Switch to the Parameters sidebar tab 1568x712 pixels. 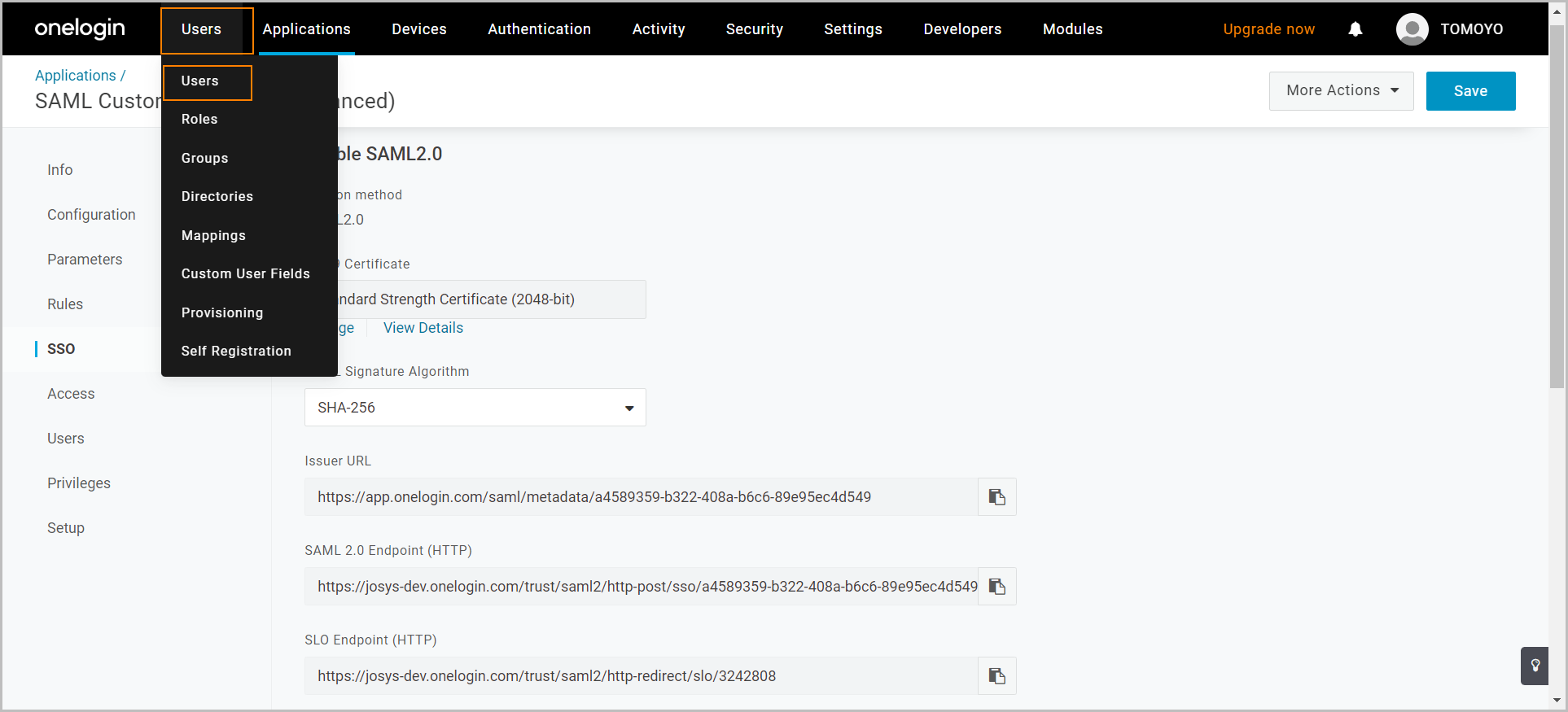85,260
